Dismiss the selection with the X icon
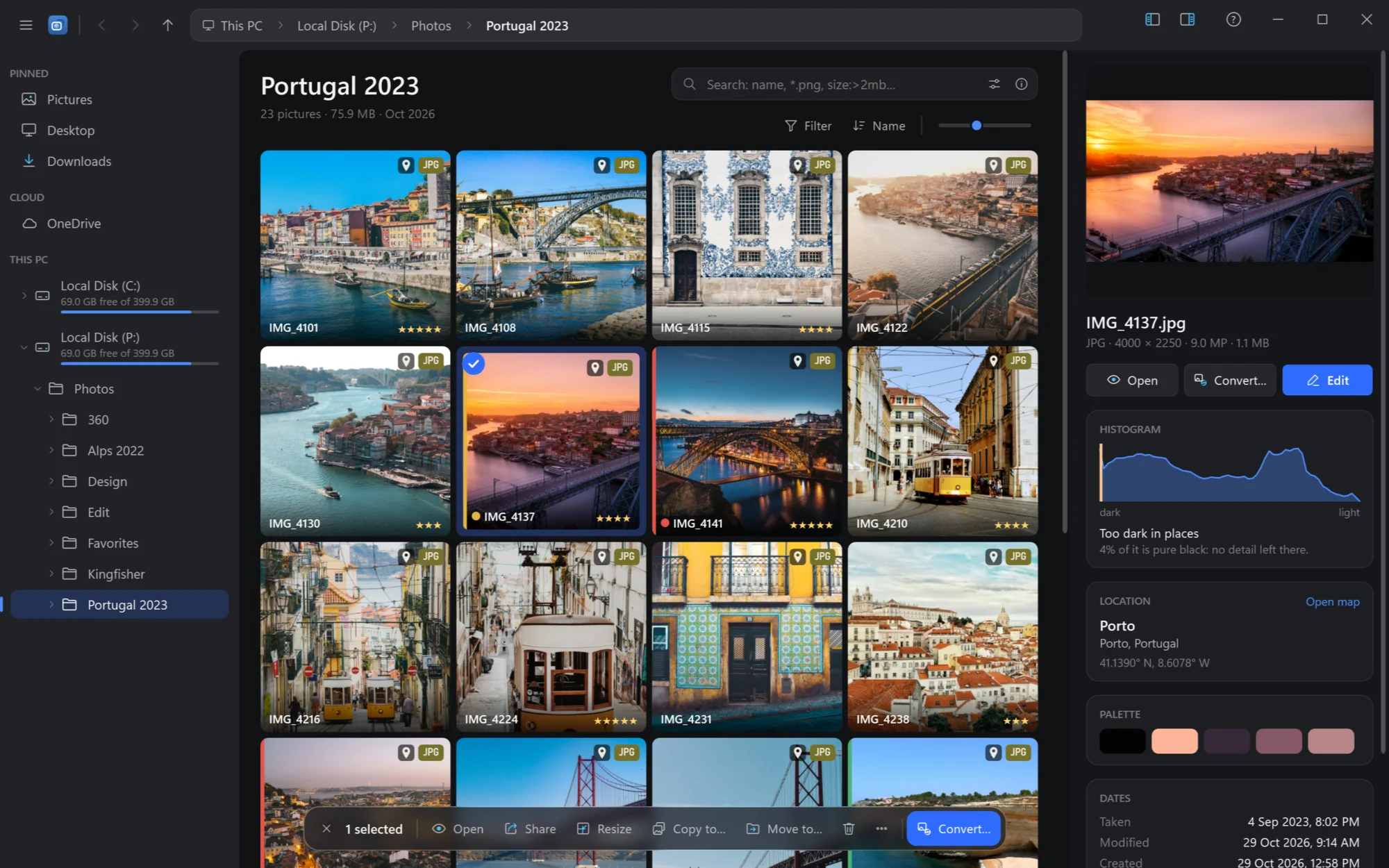Viewport: 1389px width, 868px height. click(326, 828)
